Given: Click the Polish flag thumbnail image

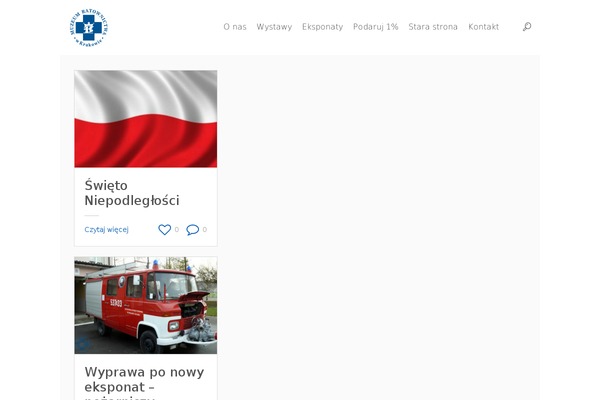Looking at the screenshot, I should [145, 119].
